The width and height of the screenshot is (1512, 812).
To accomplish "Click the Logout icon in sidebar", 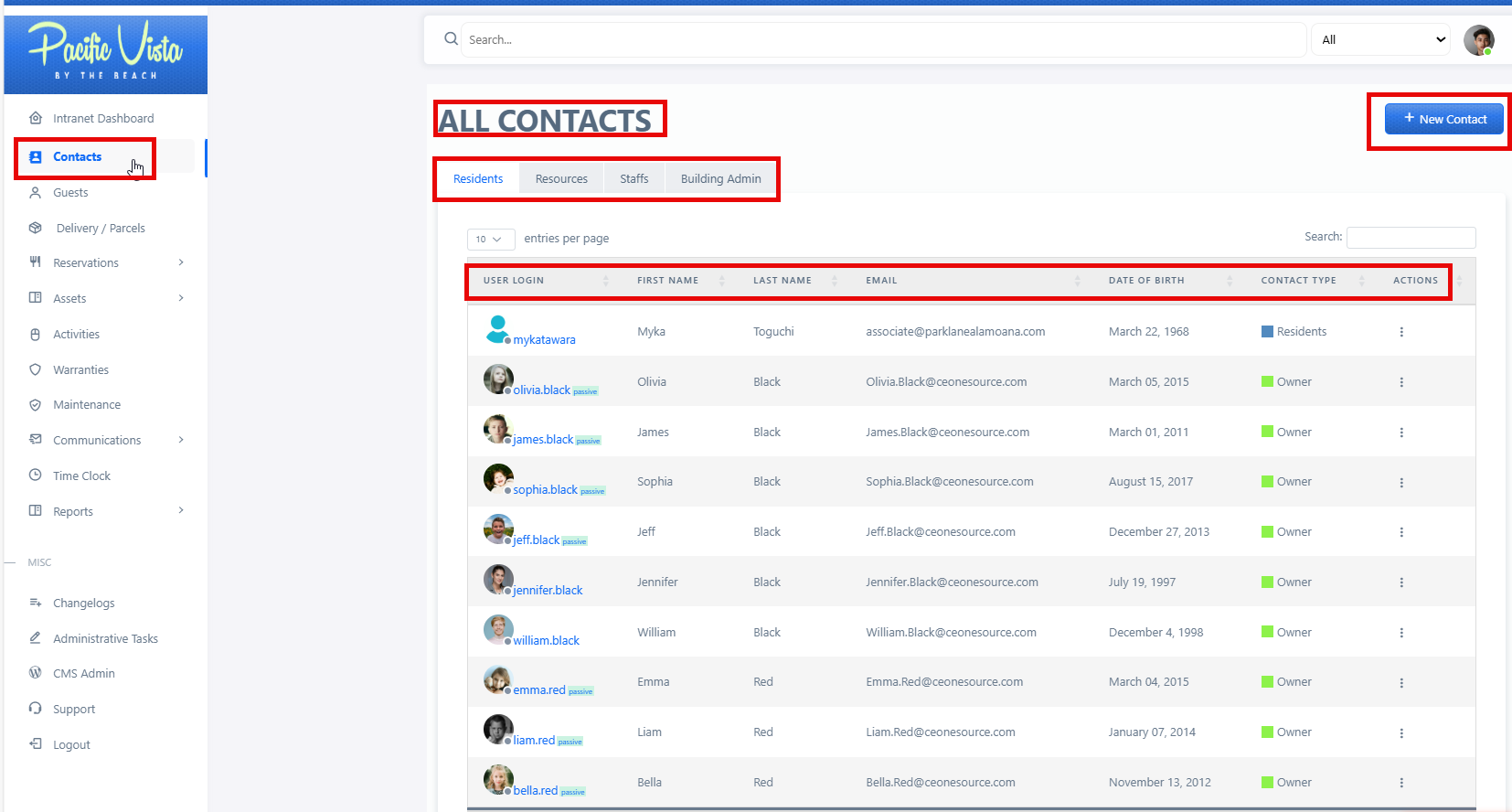I will (36, 744).
